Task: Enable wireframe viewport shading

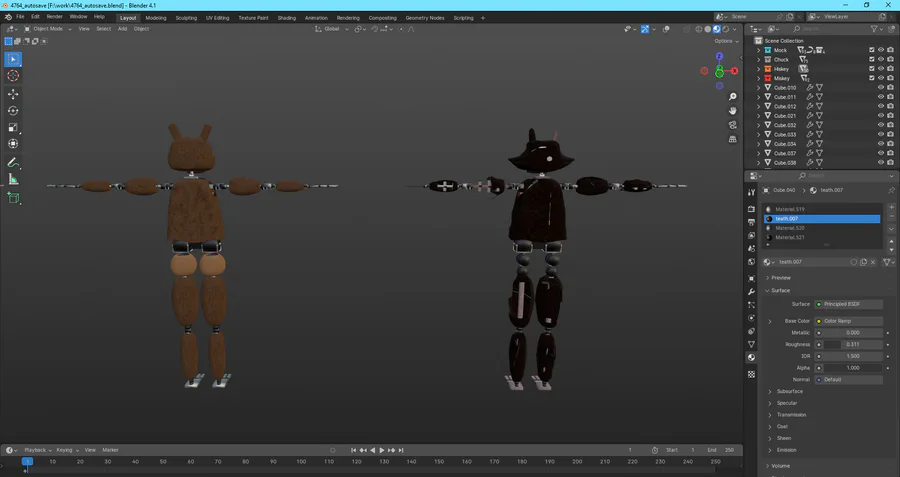Action: (x=699, y=29)
